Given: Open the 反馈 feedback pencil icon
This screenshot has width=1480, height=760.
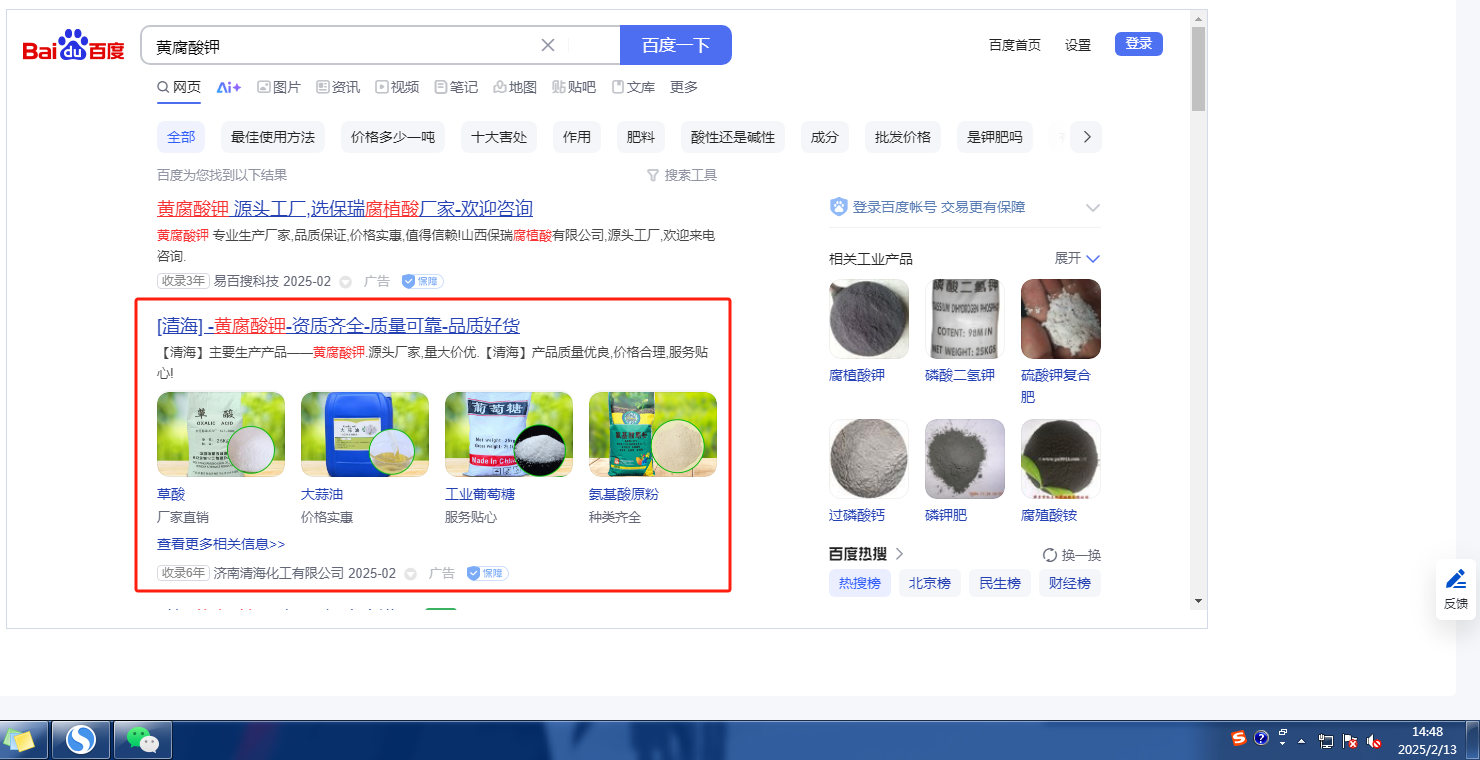Looking at the screenshot, I should [x=1456, y=579].
